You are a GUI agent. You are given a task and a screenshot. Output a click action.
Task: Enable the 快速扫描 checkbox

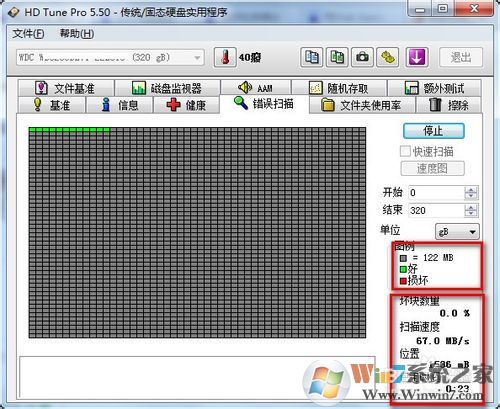405,151
